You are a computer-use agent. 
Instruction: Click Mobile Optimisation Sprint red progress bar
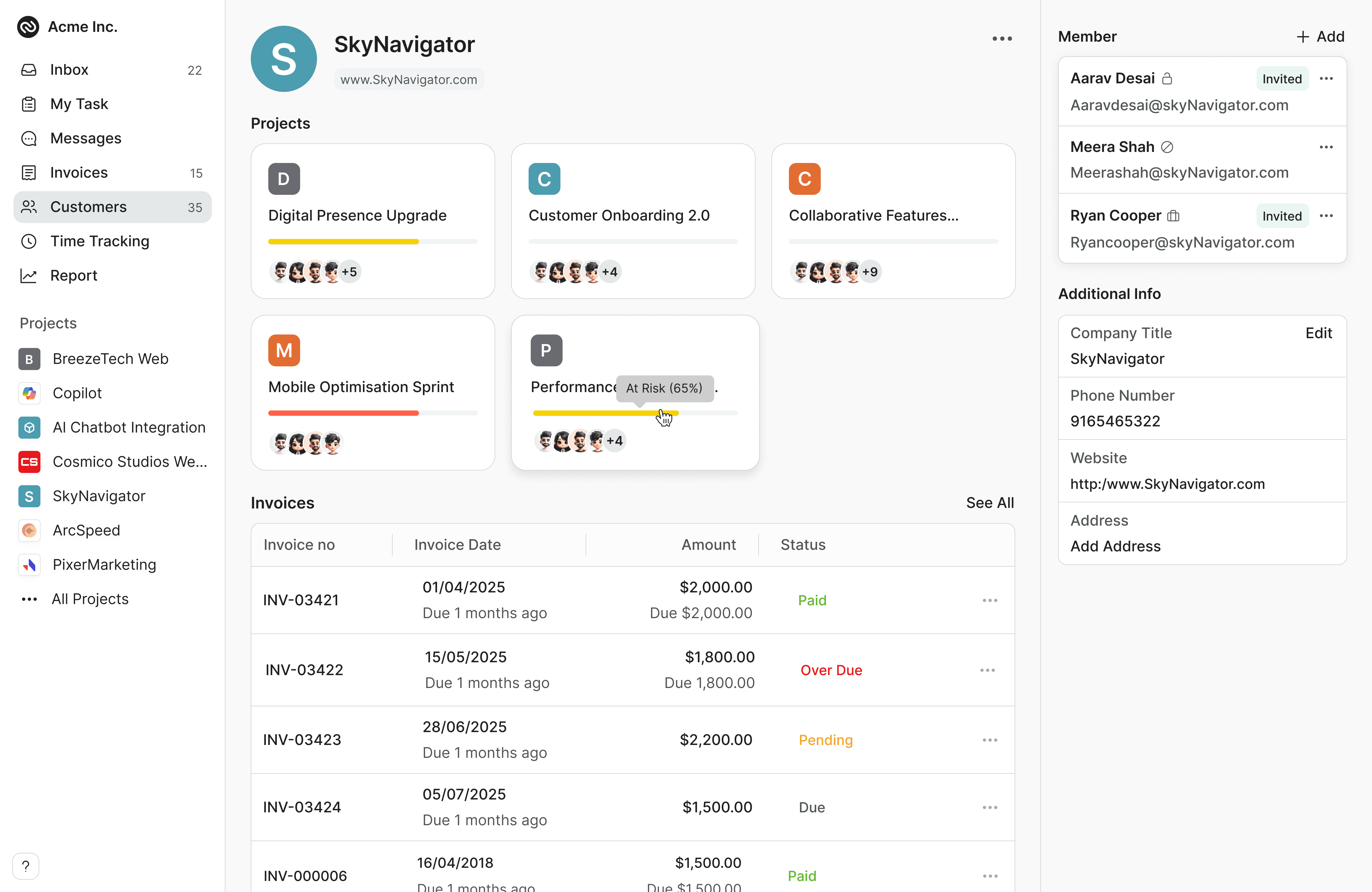coord(343,413)
